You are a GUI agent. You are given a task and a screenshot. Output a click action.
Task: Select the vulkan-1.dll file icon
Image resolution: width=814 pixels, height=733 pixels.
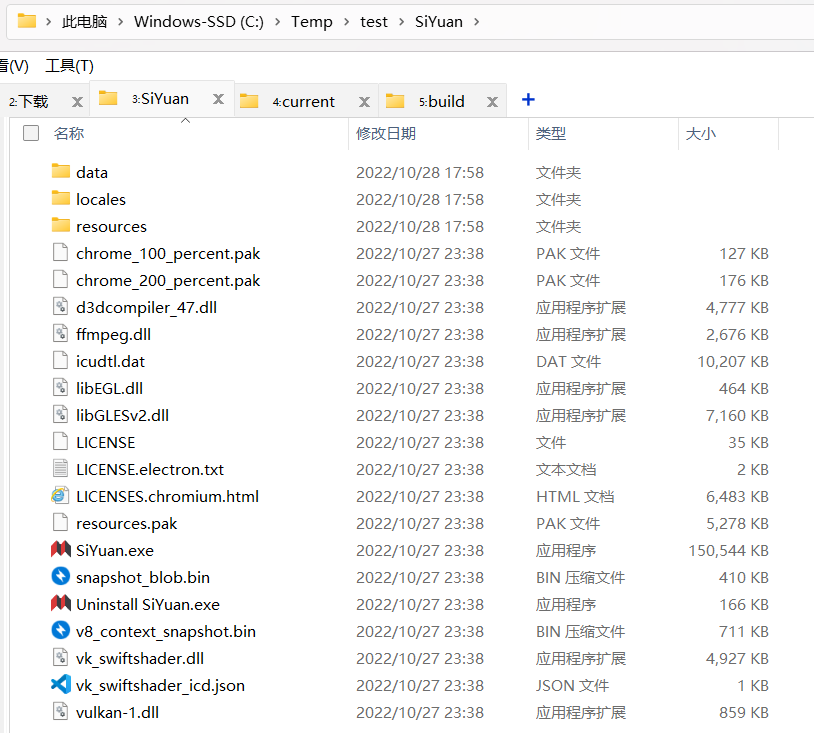coord(61,712)
